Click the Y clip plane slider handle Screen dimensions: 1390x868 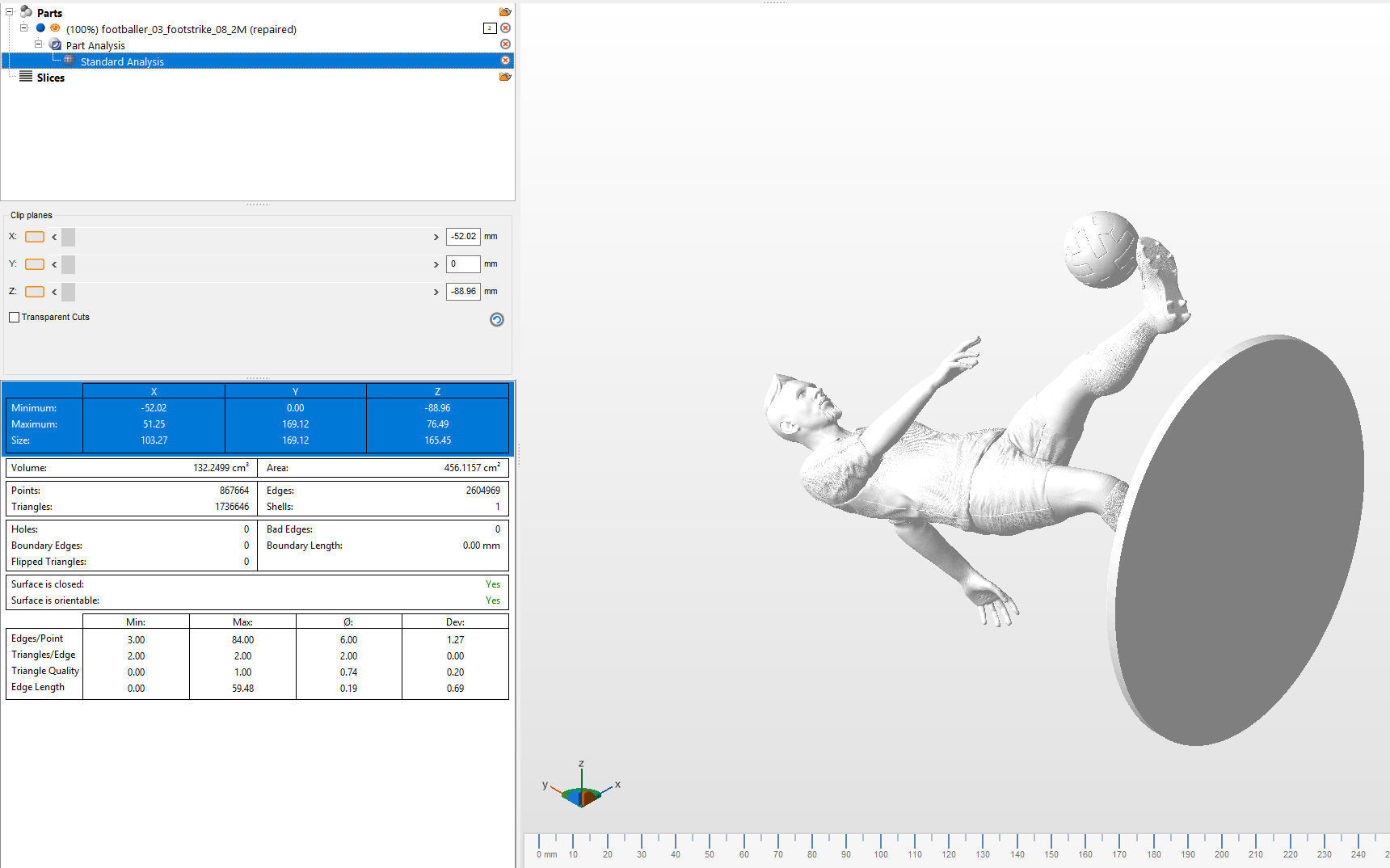coord(68,264)
